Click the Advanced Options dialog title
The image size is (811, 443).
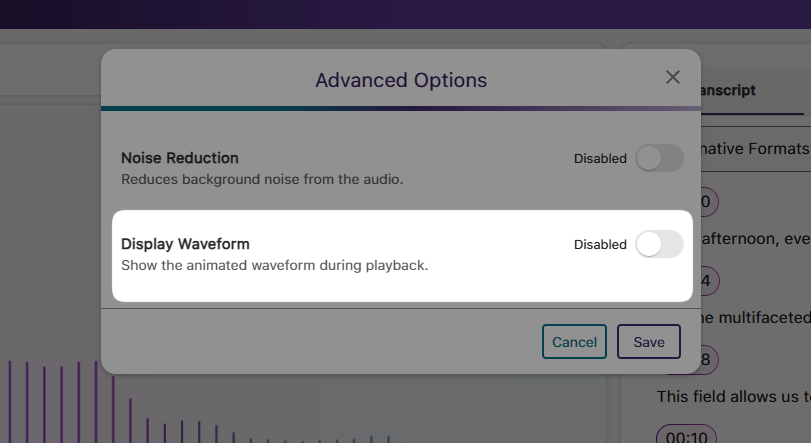point(401,80)
